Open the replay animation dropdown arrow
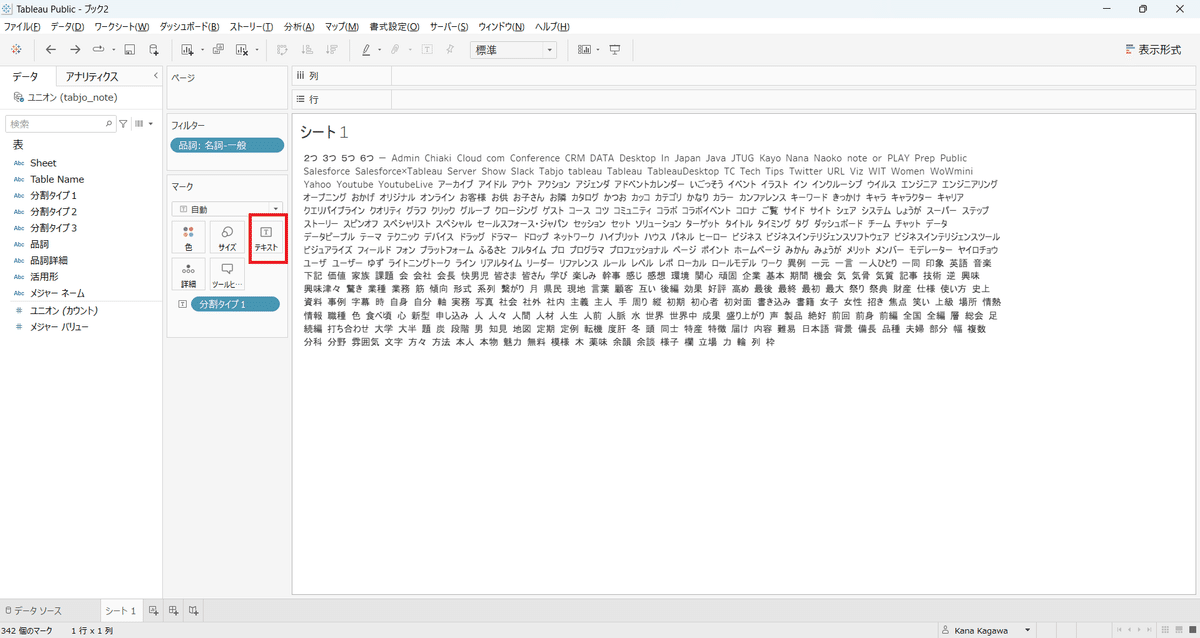This screenshot has width=1200, height=638. [x=114, y=50]
